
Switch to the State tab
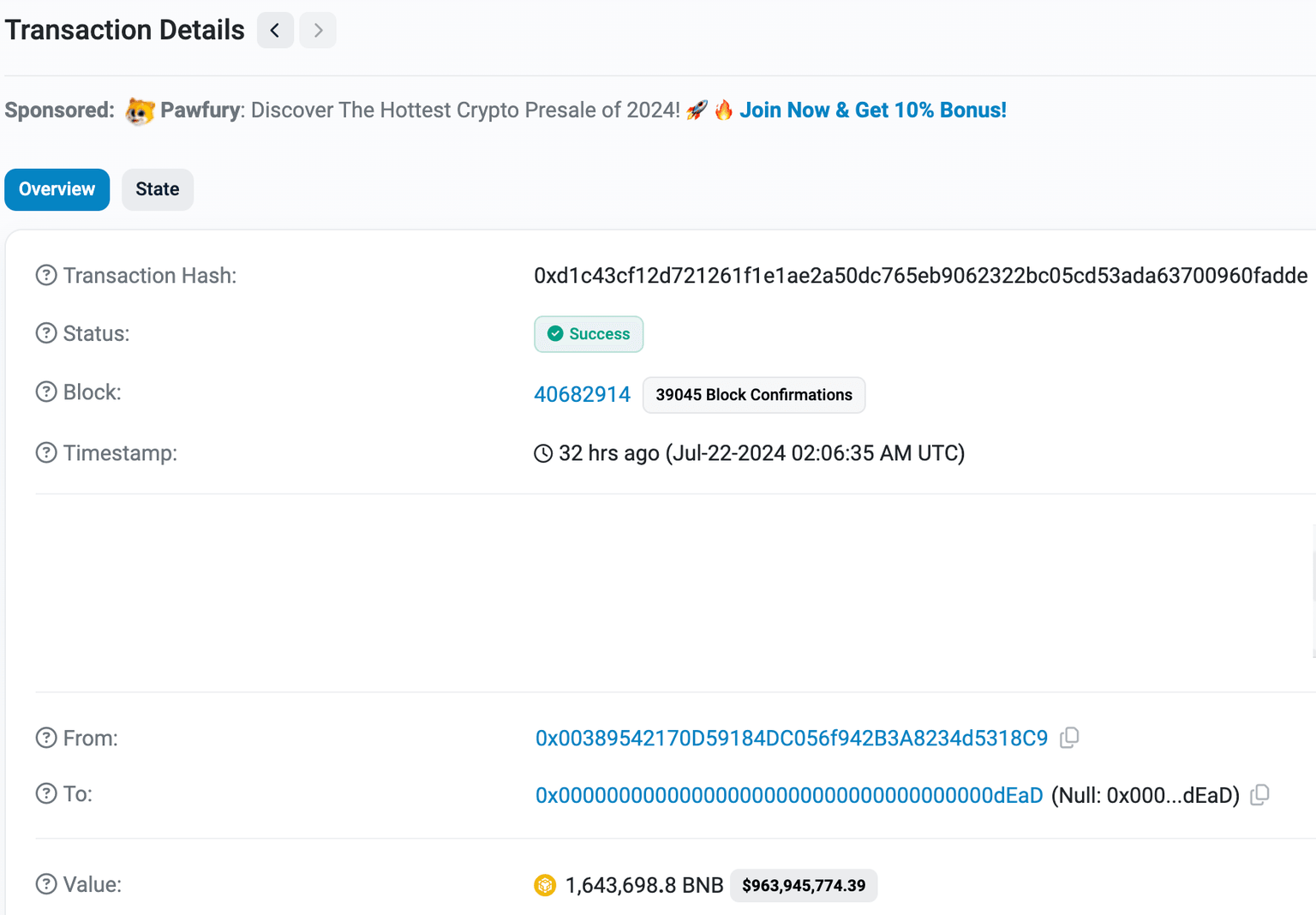(158, 189)
